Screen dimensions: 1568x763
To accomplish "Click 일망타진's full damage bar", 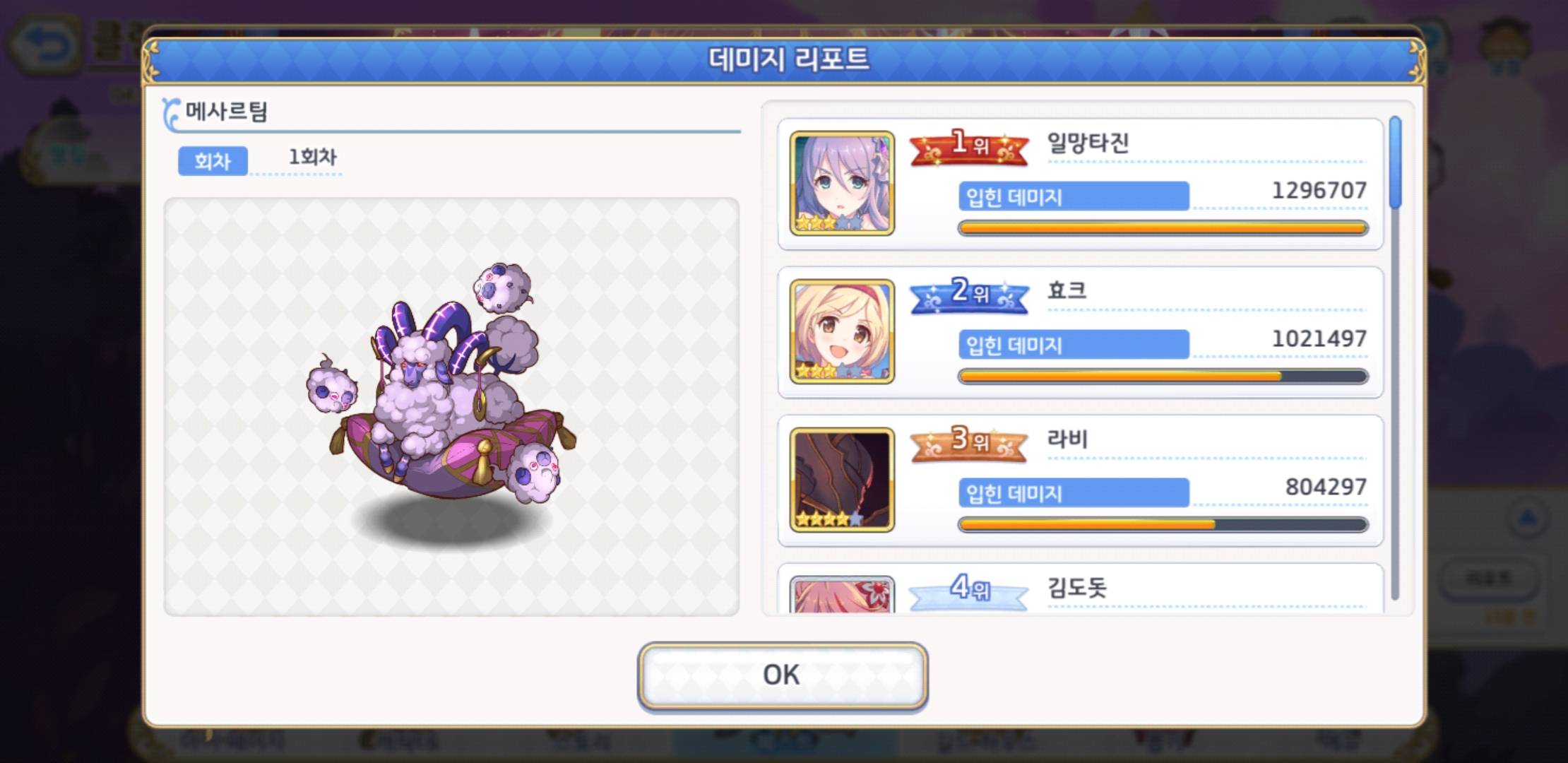I will (1163, 228).
